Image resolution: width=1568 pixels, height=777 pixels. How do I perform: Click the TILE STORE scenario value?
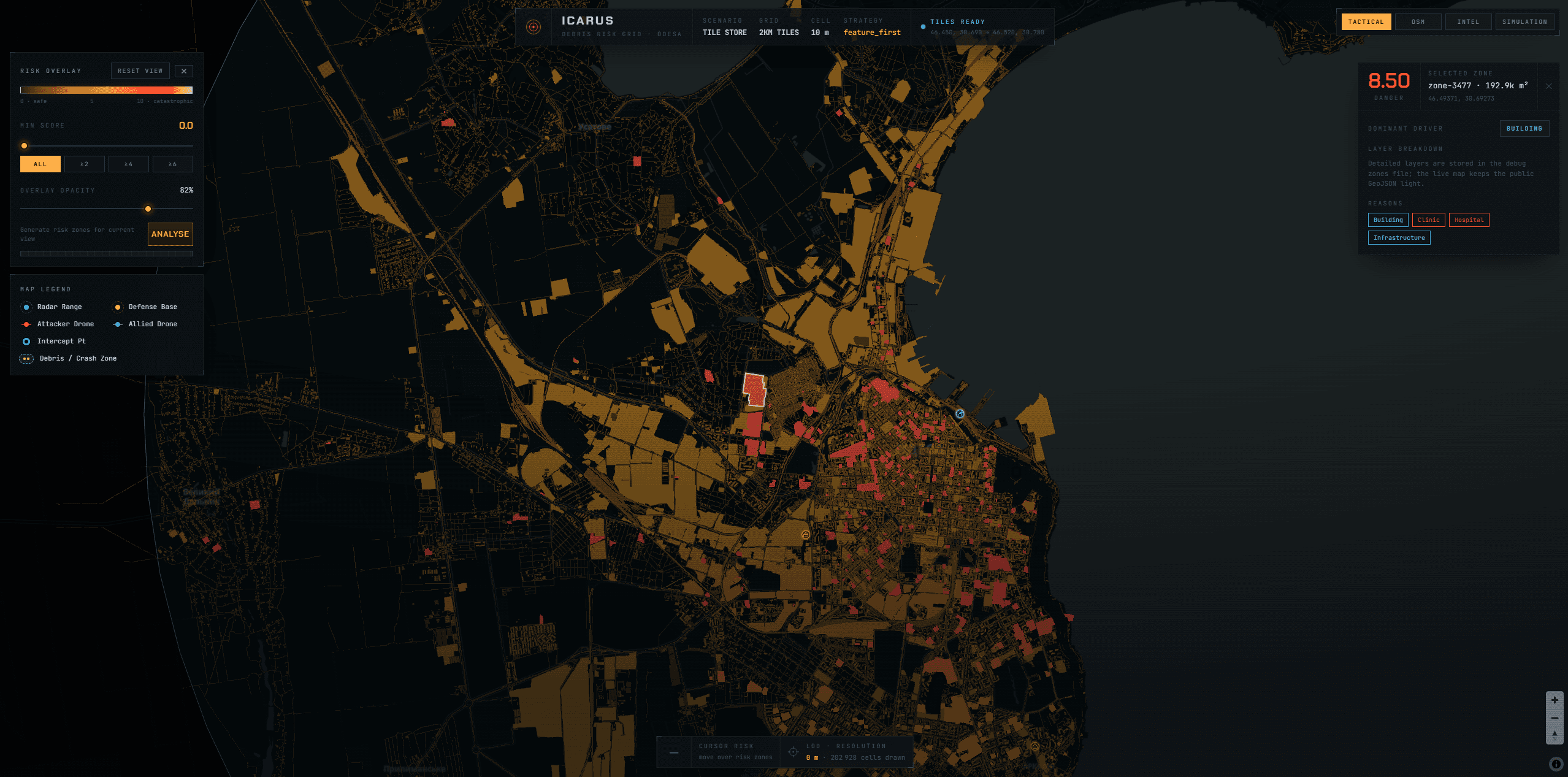click(725, 33)
